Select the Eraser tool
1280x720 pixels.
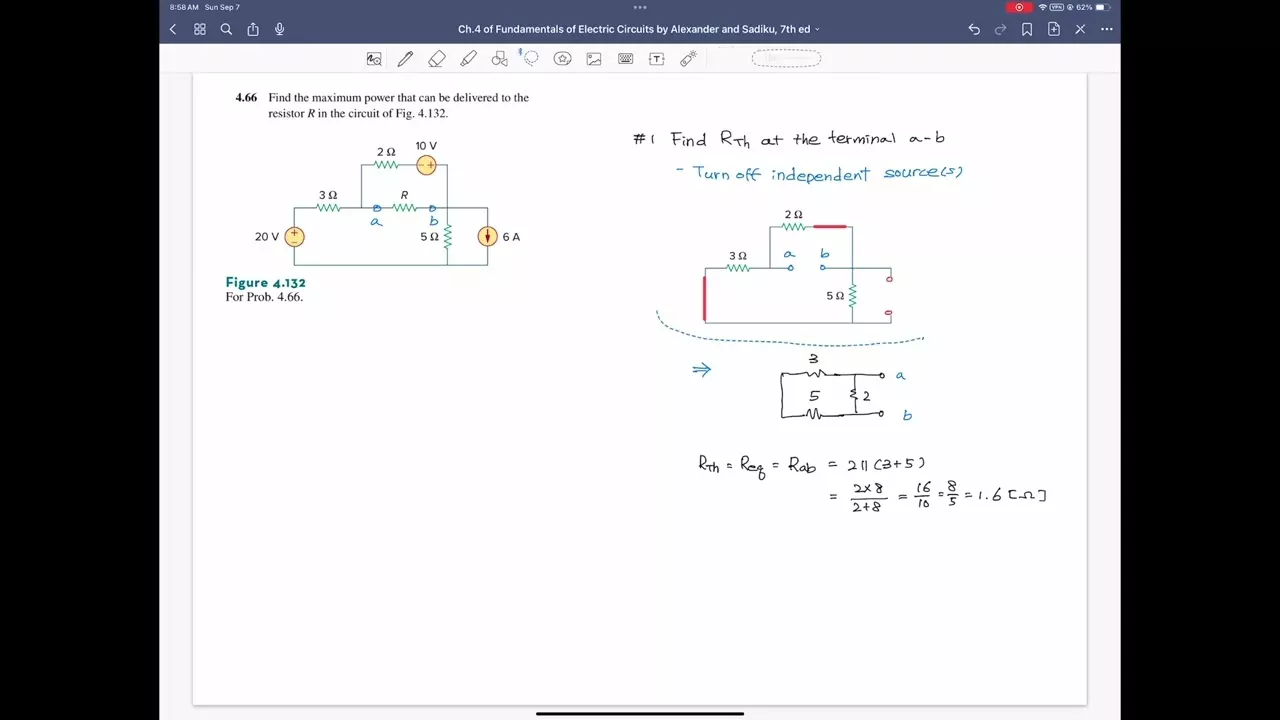(x=437, y=59)
